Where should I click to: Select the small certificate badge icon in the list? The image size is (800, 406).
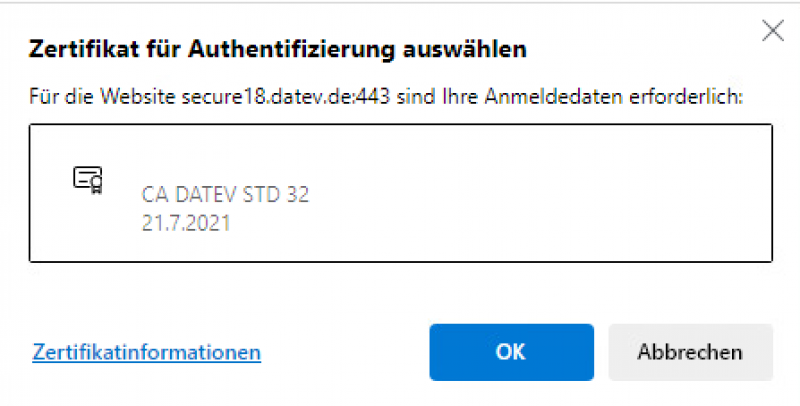pyautogui.click(x=88, y=179)
